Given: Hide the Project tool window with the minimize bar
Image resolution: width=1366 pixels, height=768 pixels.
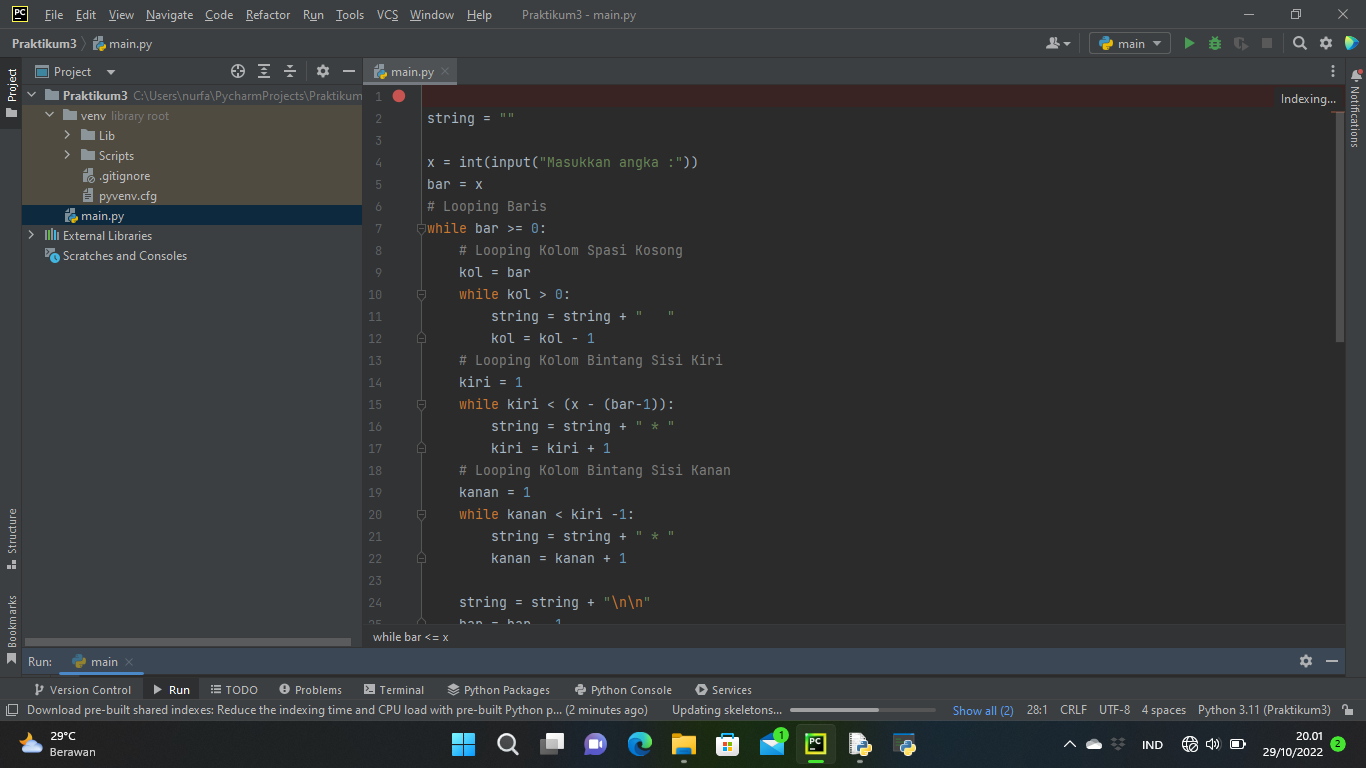Looking at the screenshot, I should click(x=348, y=71).
